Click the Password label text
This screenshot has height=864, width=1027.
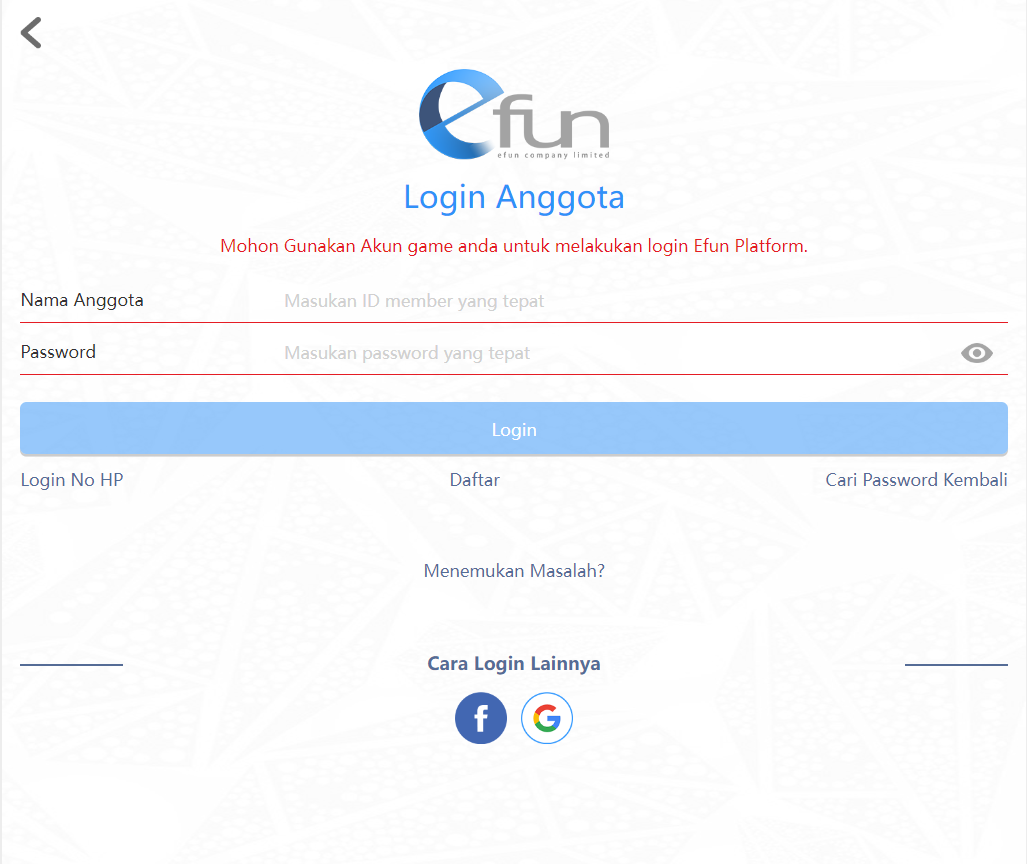[x=58, y=352]
